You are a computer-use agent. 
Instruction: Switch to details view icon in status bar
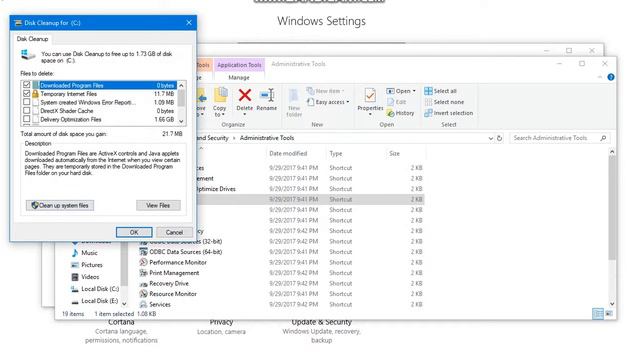(598, 313)
